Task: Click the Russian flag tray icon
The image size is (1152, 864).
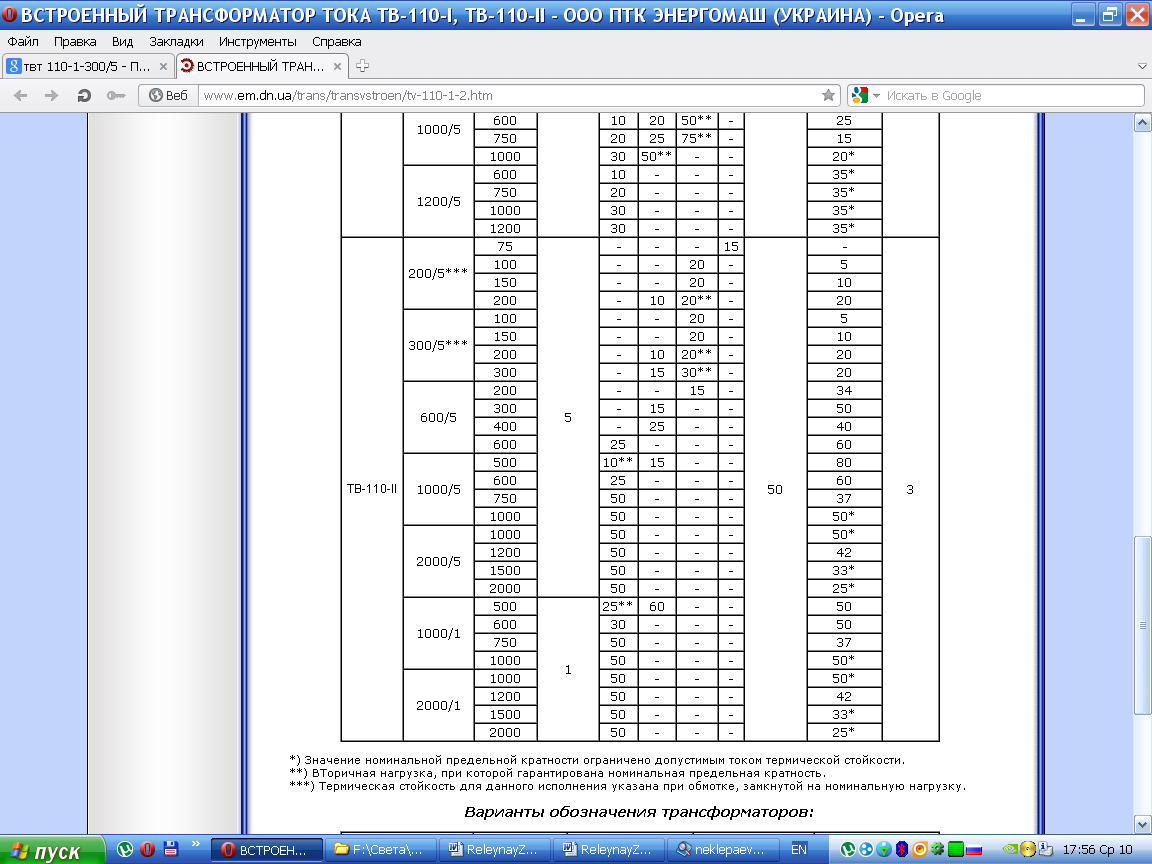Action: (x=974, y=851)
